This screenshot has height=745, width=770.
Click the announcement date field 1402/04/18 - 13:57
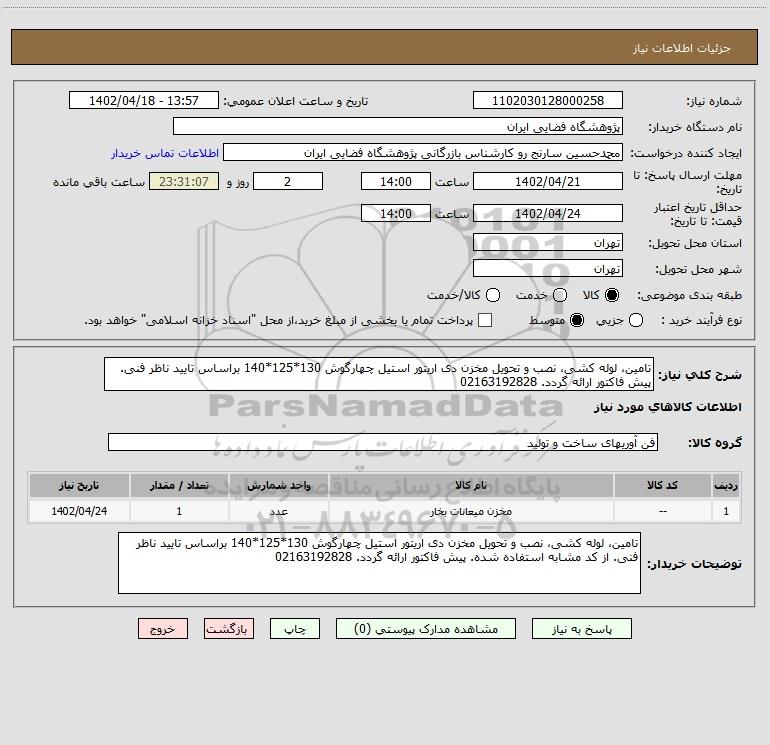[144, 100]
